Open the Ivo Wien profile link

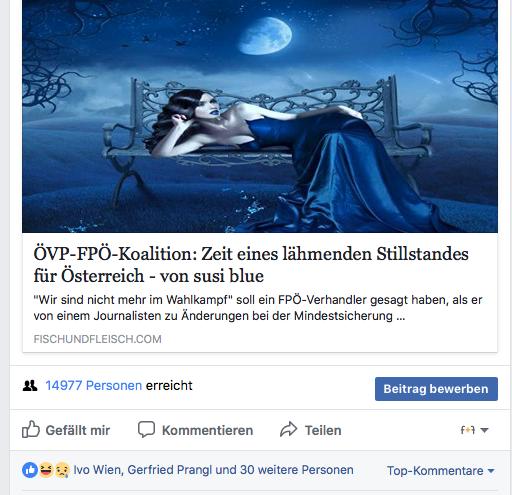(98, 470)
